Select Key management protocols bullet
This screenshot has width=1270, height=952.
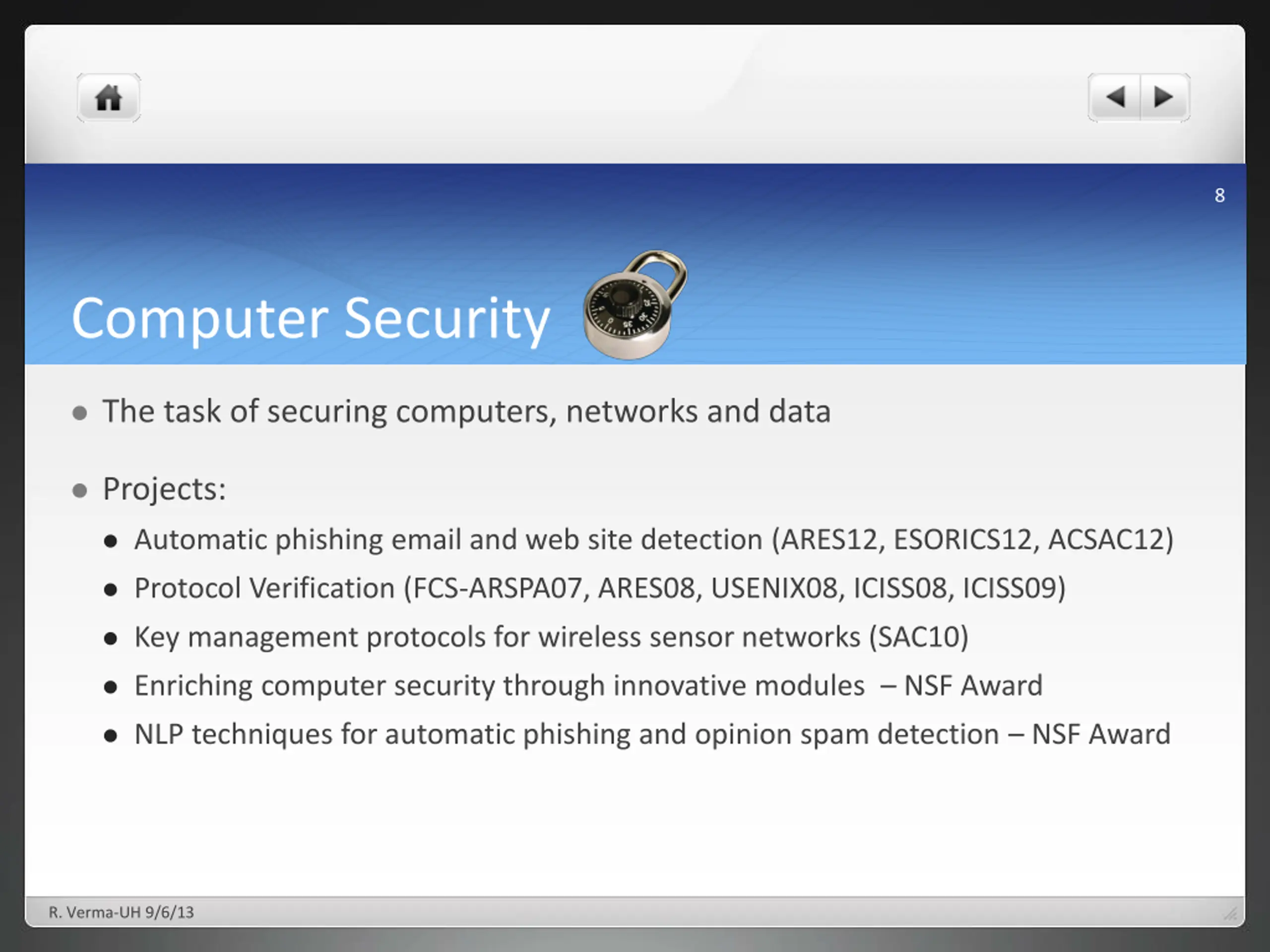click(551, 638)
